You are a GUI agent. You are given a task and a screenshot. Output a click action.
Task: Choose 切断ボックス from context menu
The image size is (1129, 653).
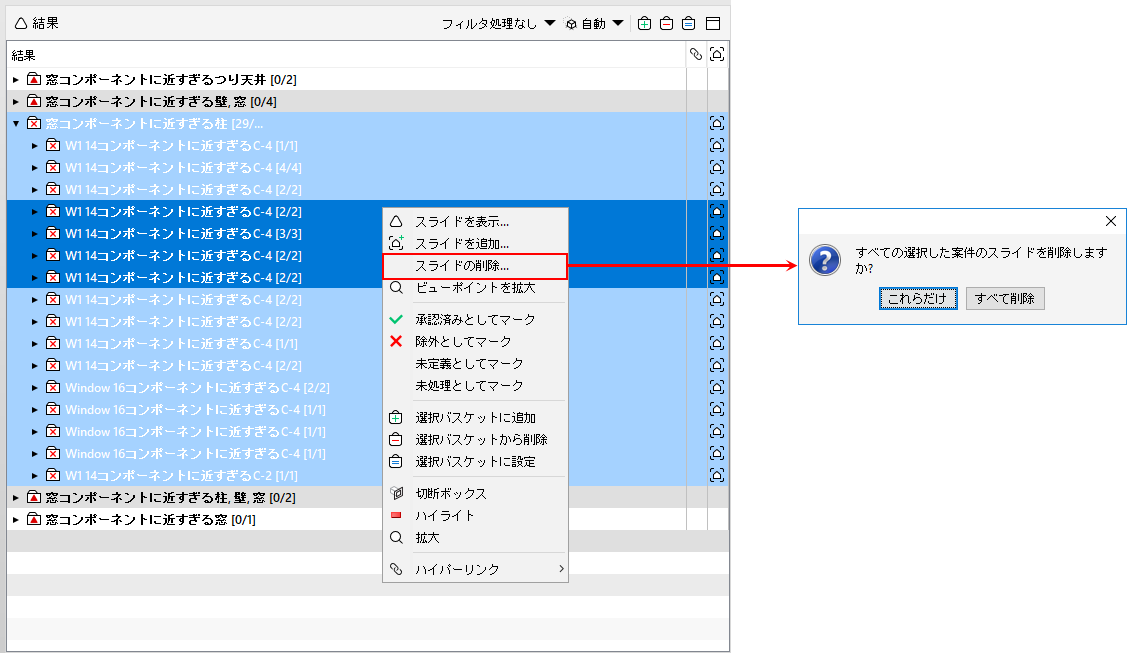point(475,493)
